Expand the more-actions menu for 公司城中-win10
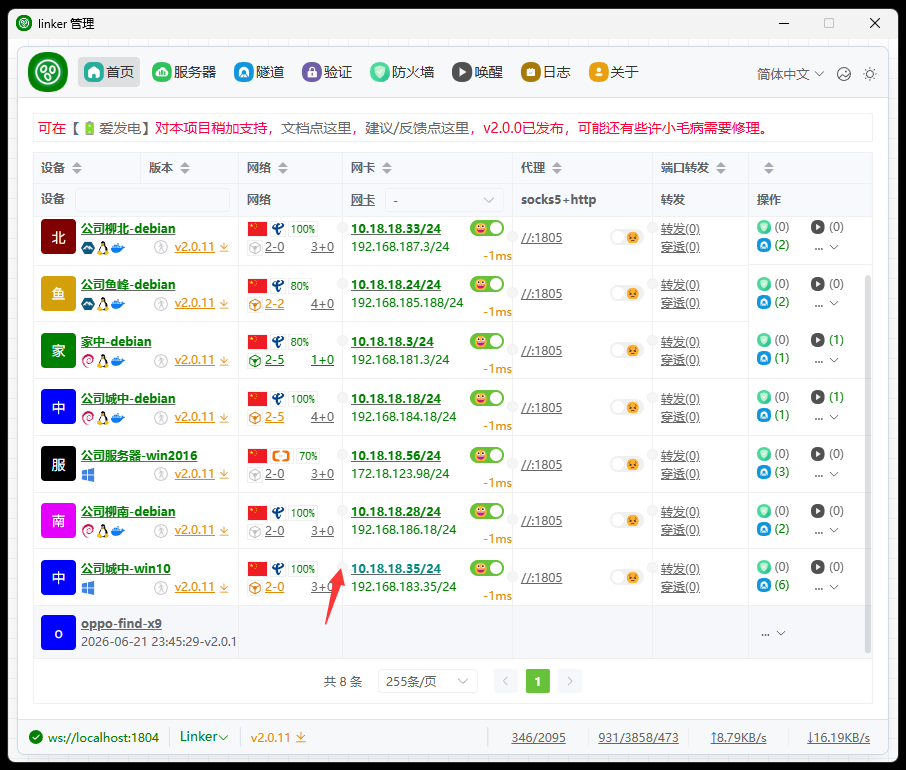Screen dimensions: 906x770 click(x=826, y=587)
